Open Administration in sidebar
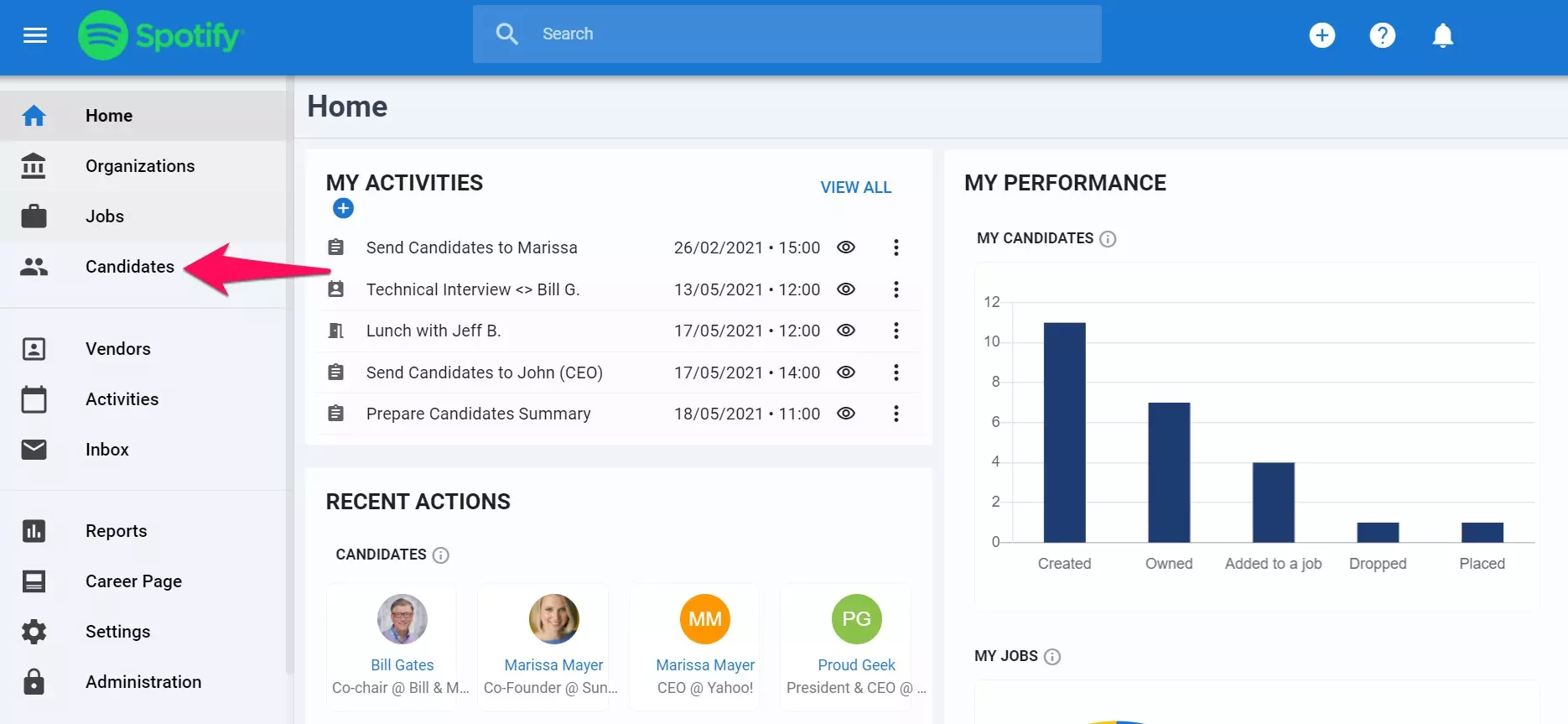1568x724 pixels. [x=143, y=682]
